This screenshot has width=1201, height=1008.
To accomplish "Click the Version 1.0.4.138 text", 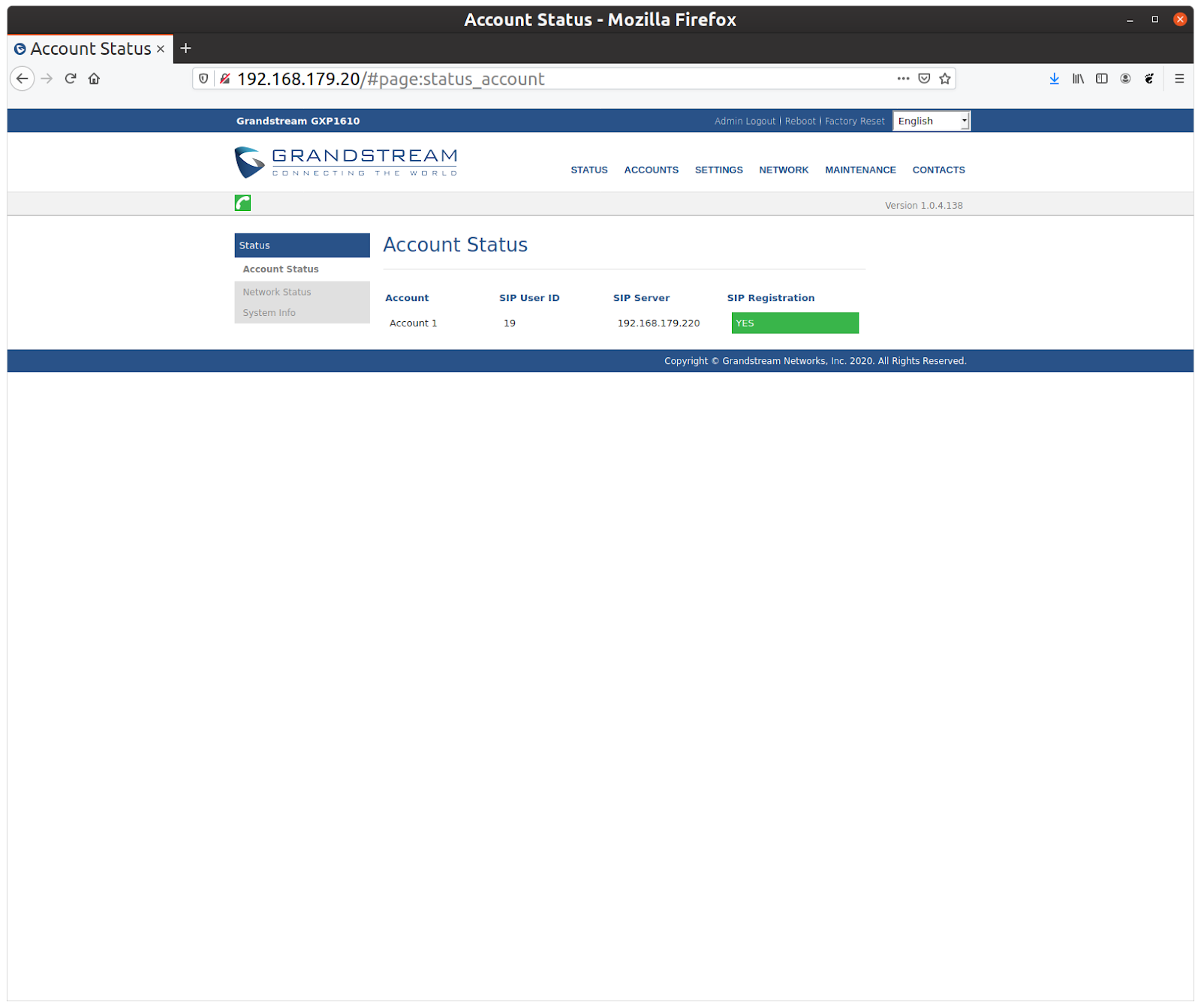I will [923, 206].
